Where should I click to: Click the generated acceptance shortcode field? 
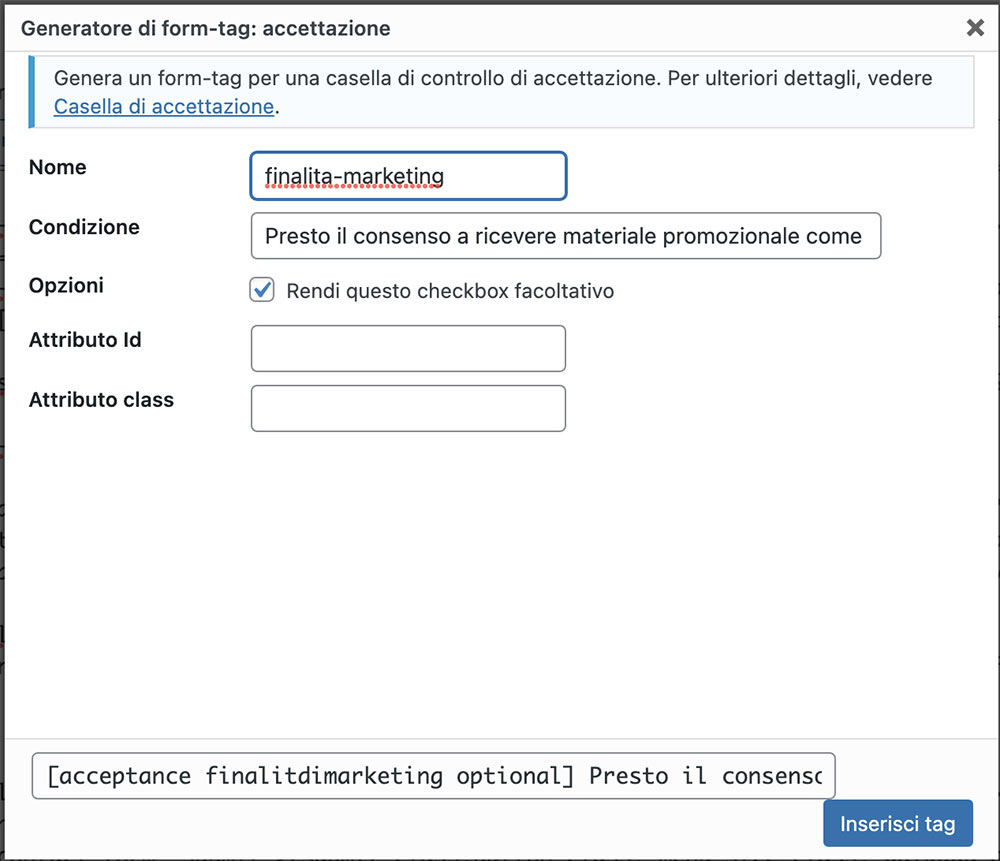pos(434,776)
